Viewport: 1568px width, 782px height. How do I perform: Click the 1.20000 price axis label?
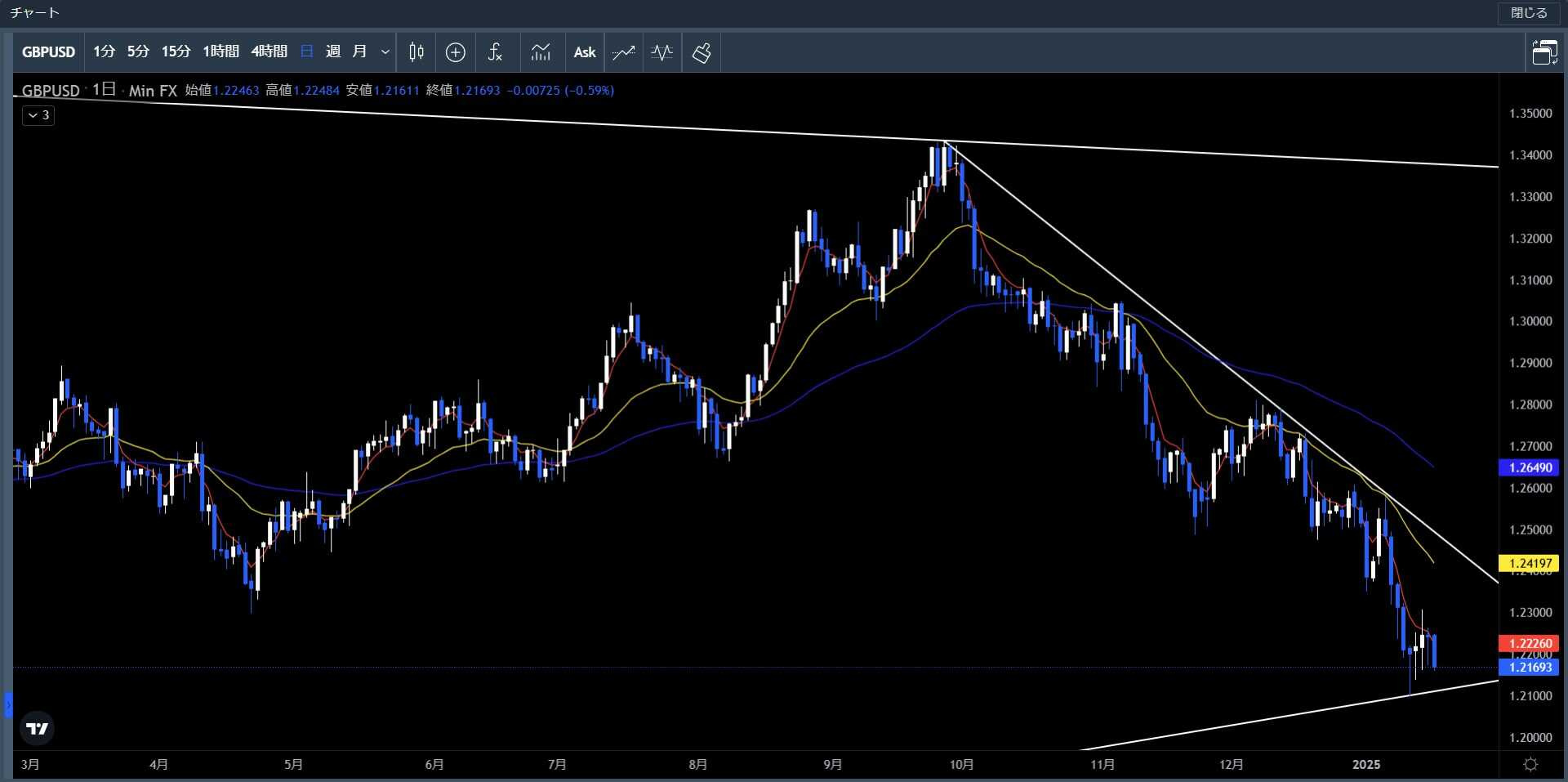click(x=1530, y=737)
